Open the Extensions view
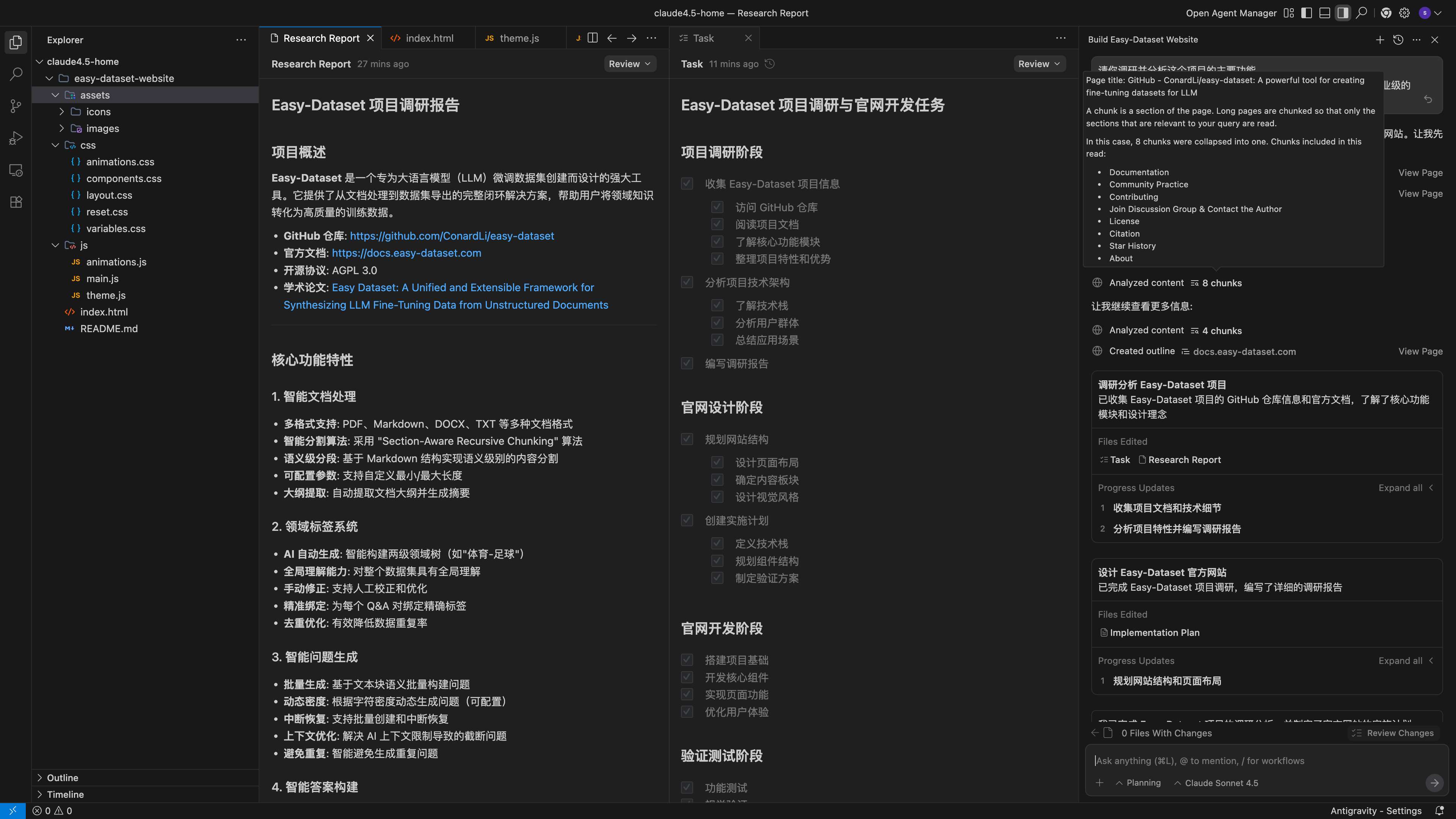The height and width of the screenshot is (819, 1456). tap(16, 202)
